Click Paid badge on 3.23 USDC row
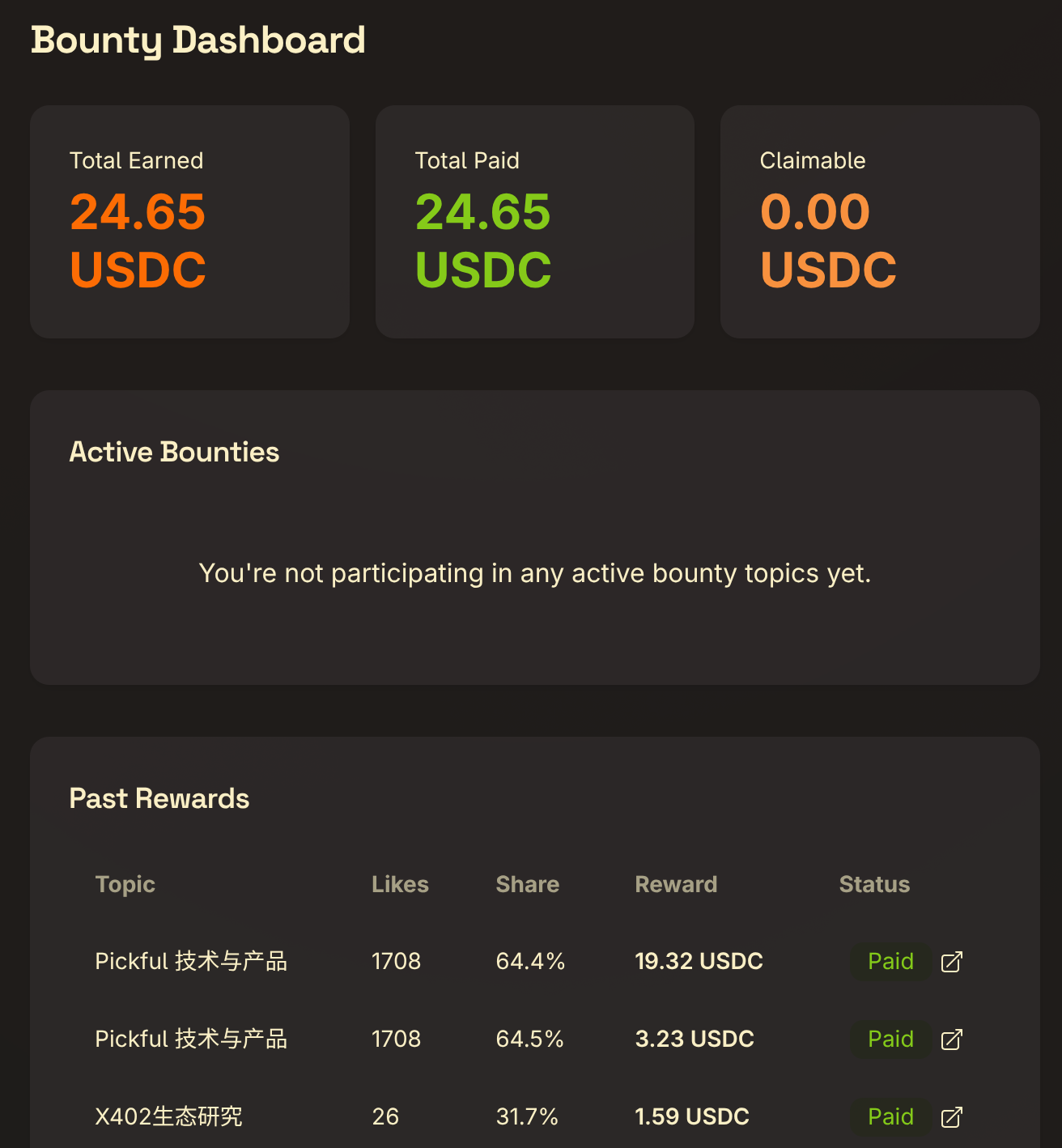The image size is (1062, 1148). (890, 1040)
